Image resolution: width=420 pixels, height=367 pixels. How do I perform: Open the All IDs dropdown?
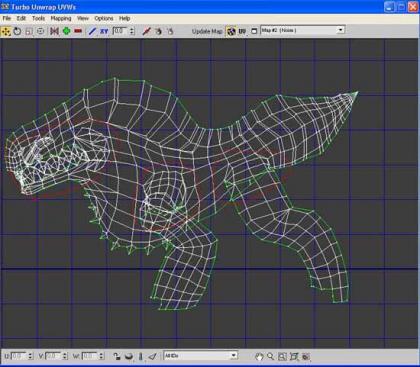point(201,356)
